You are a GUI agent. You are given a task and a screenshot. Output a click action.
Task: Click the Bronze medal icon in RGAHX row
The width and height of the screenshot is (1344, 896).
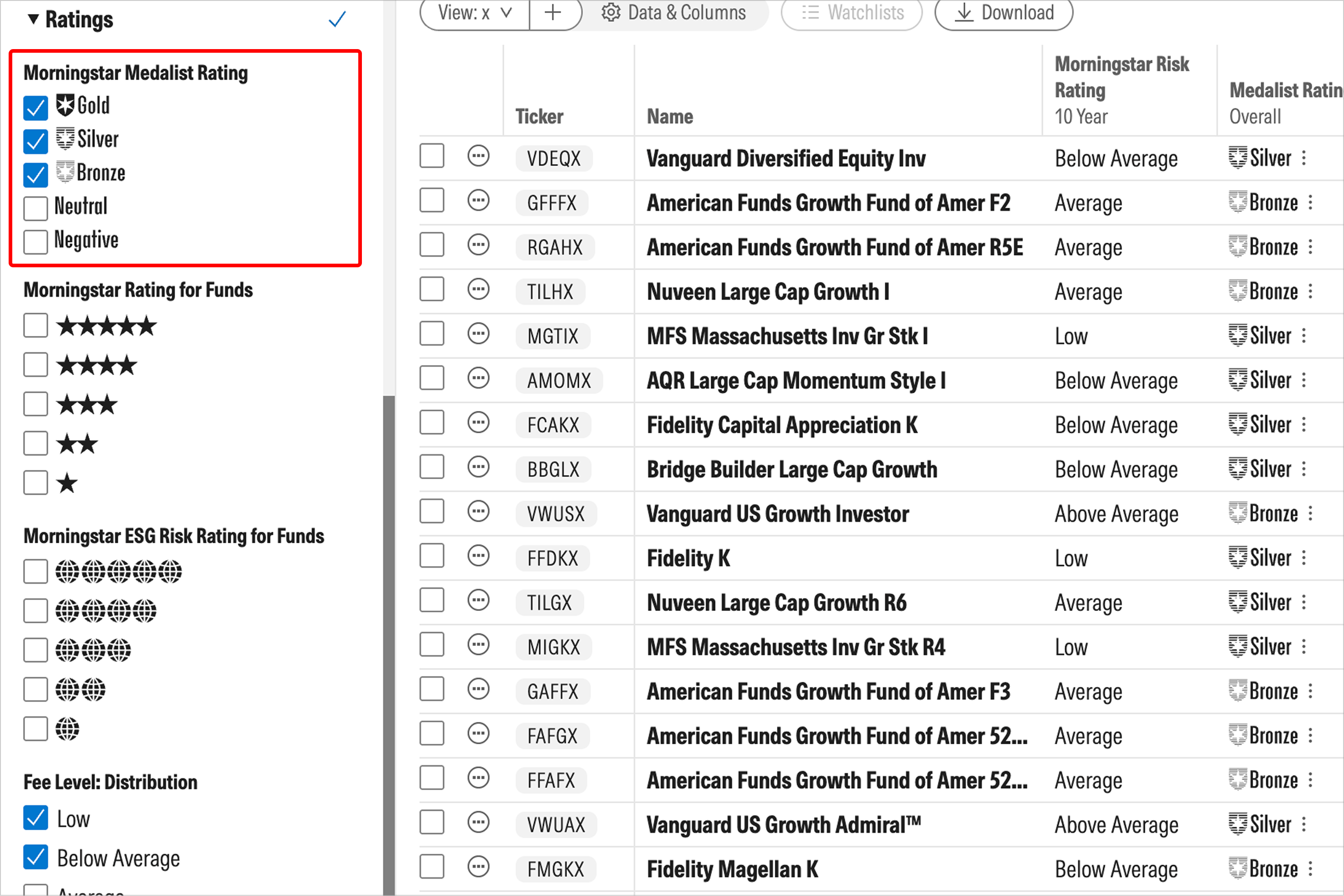1238,247
